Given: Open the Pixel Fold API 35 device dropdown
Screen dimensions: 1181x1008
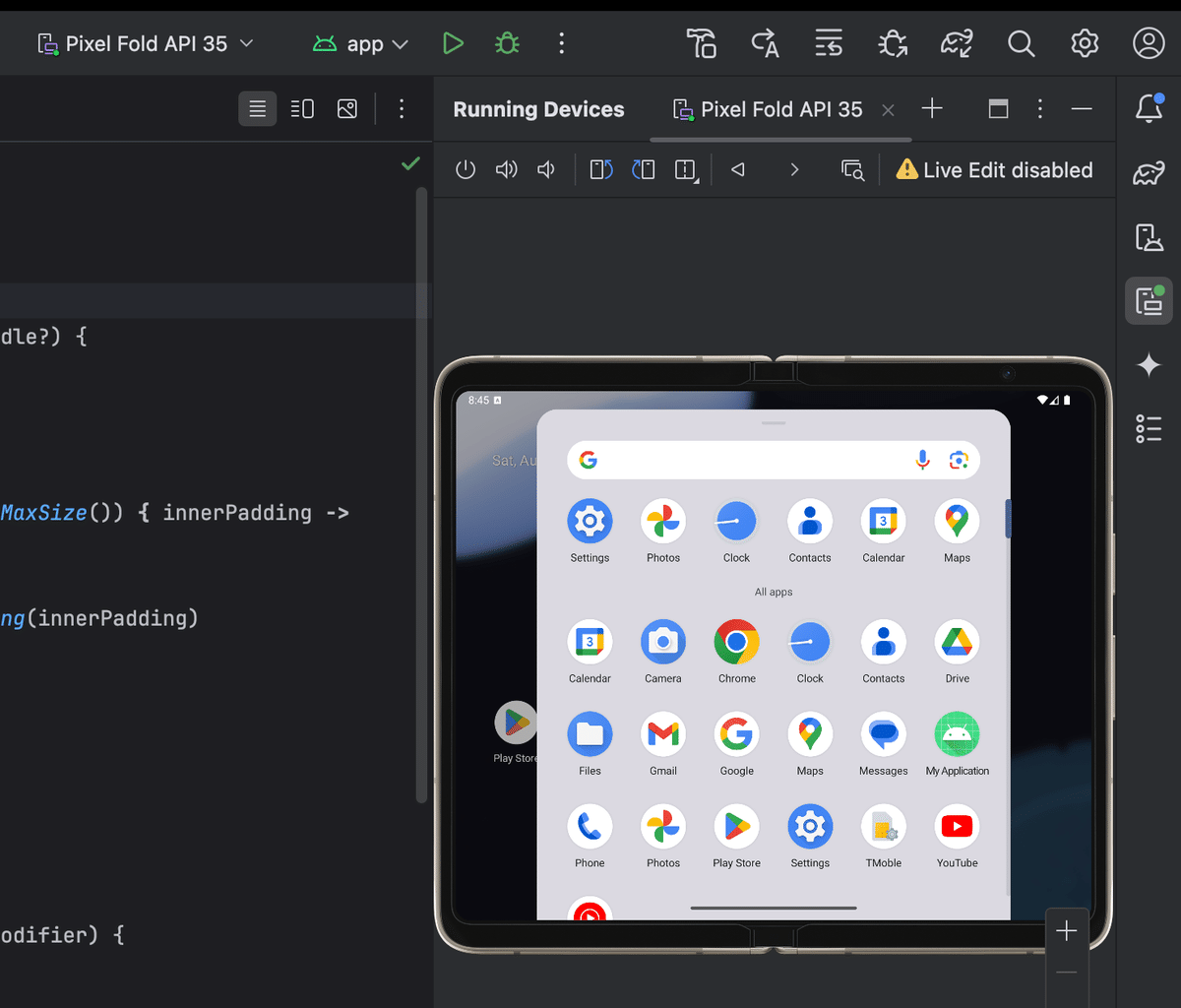Looking at the screenshot, I should (x=145, y=43).
